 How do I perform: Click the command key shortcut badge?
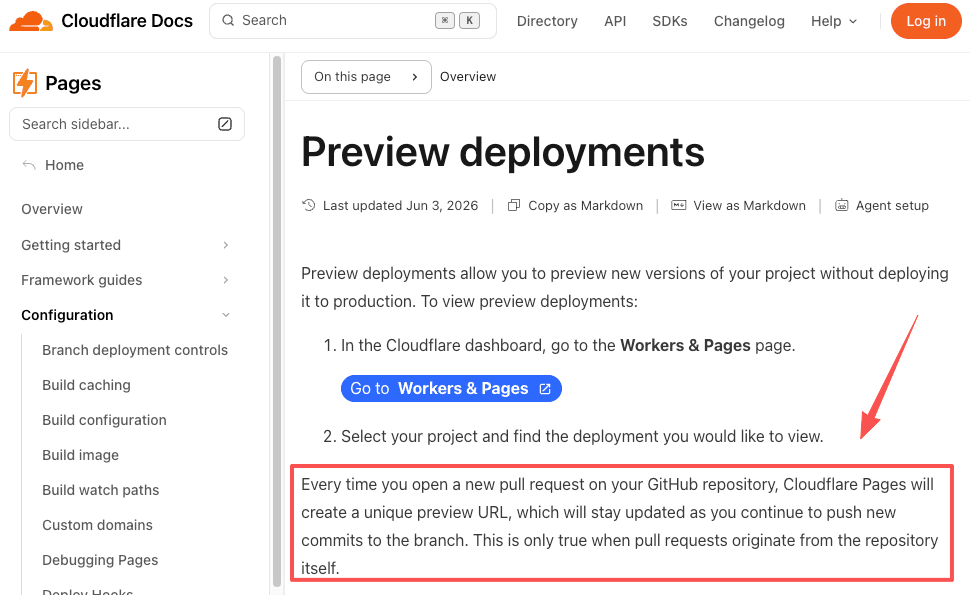click(445, 20)
